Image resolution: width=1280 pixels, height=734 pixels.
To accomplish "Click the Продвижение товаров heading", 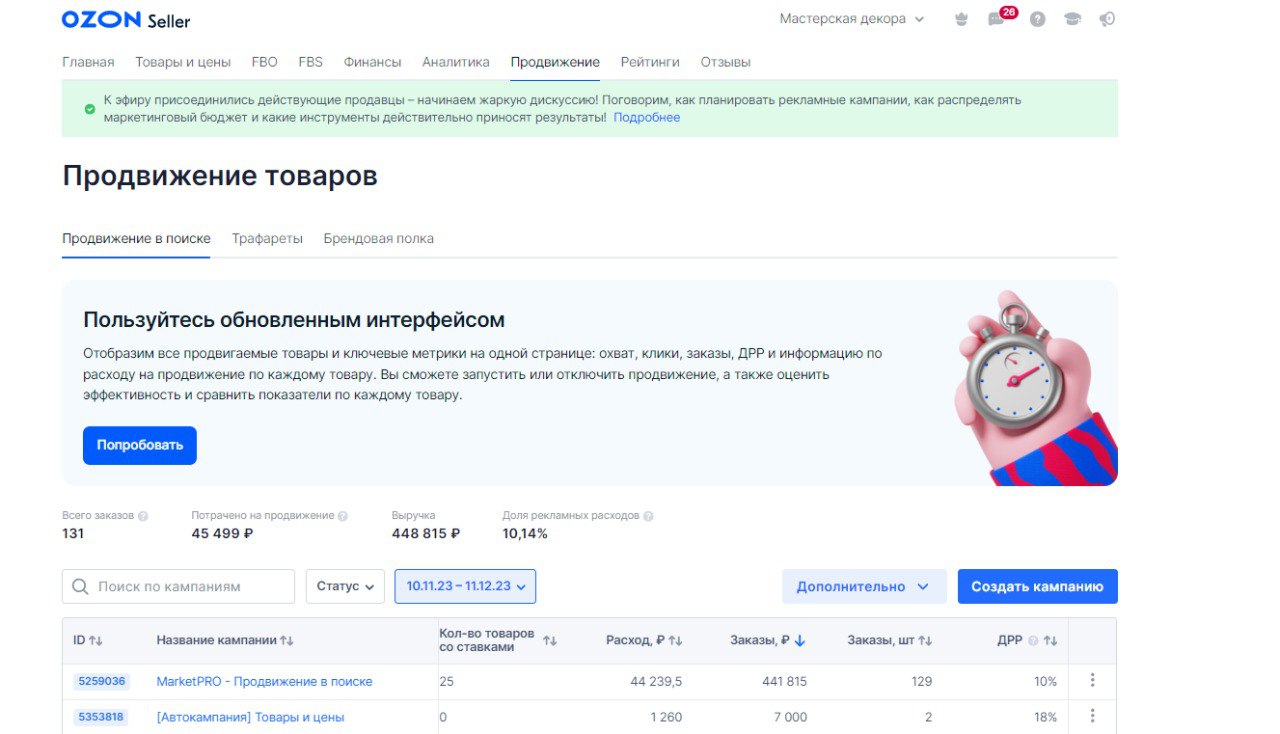I will click(x=220, y=176).
